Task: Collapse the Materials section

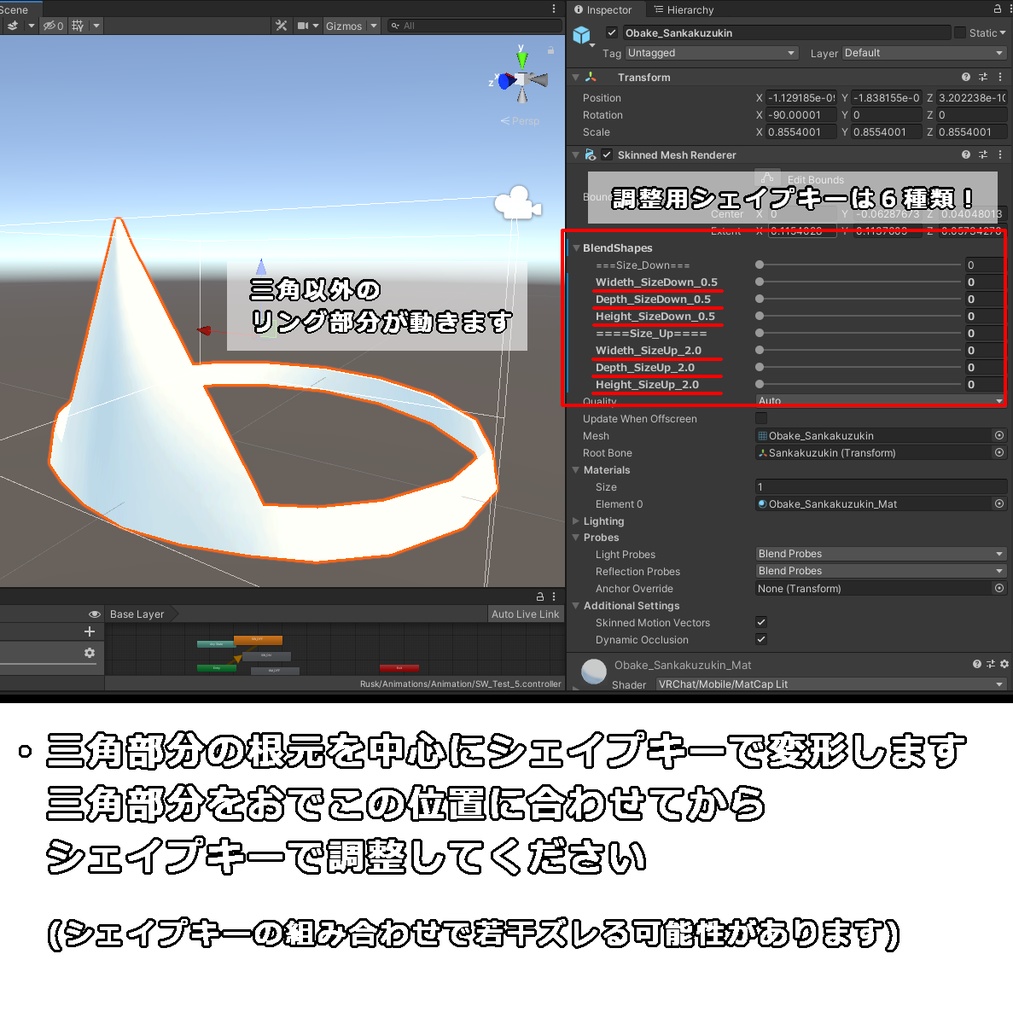Action: coord(576,470)
